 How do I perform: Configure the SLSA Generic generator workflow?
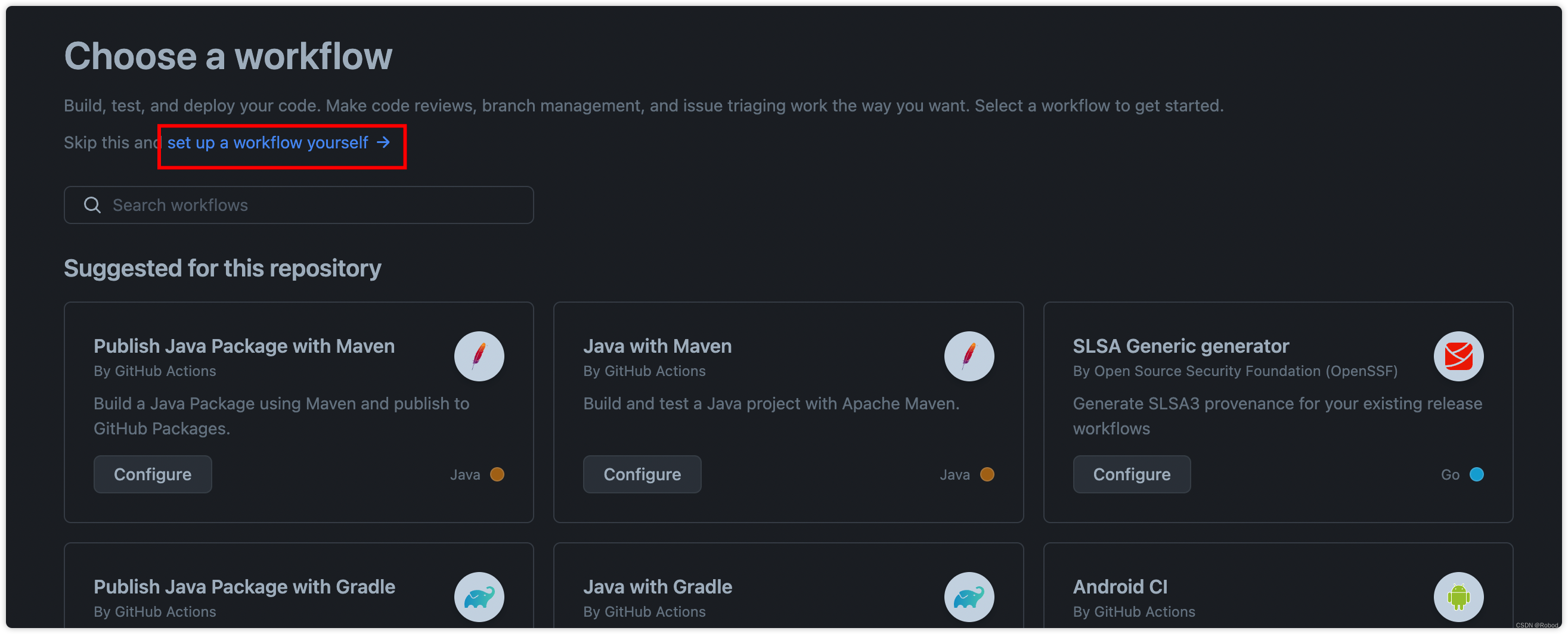(x=1131, y=474)
